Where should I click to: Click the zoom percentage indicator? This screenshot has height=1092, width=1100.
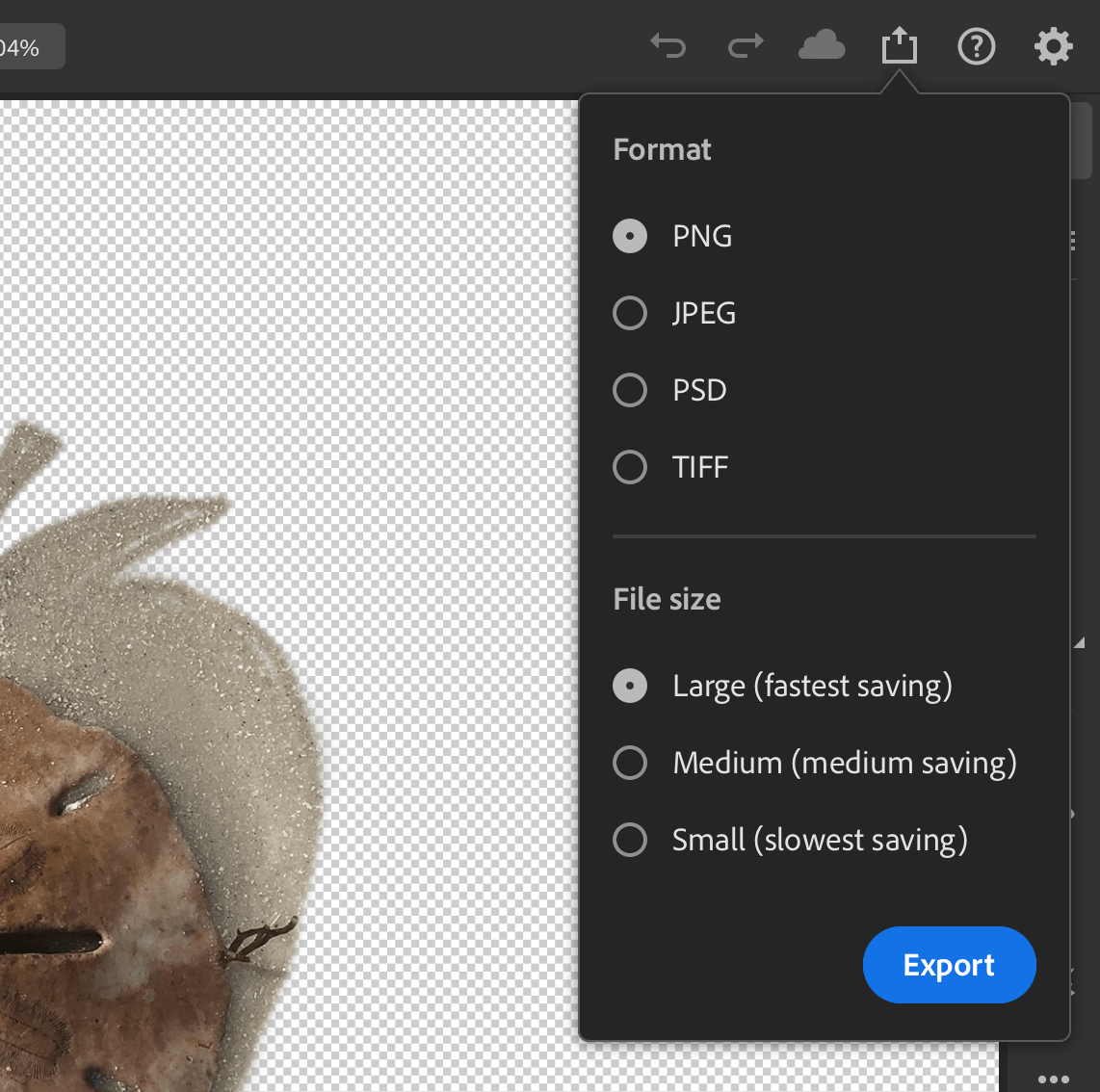pos(29,45)
